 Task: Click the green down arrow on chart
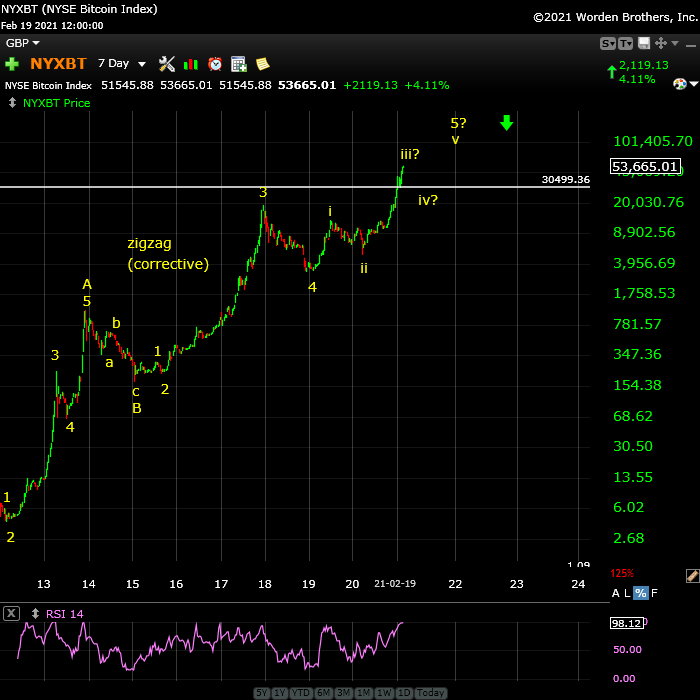(x=506, y=122)
